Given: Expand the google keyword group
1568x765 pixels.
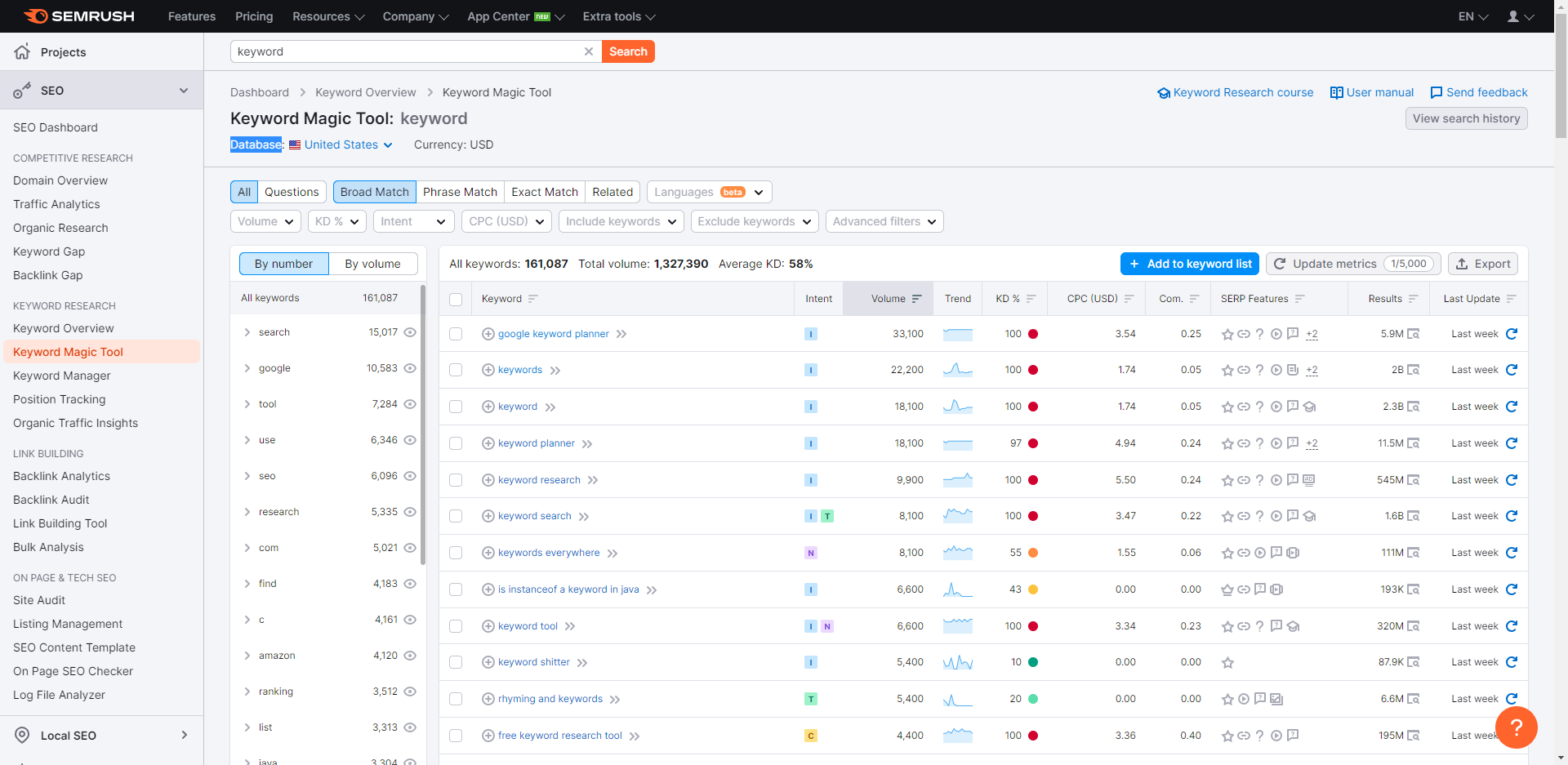Looking at the screenshot, I should pos(247,368).
